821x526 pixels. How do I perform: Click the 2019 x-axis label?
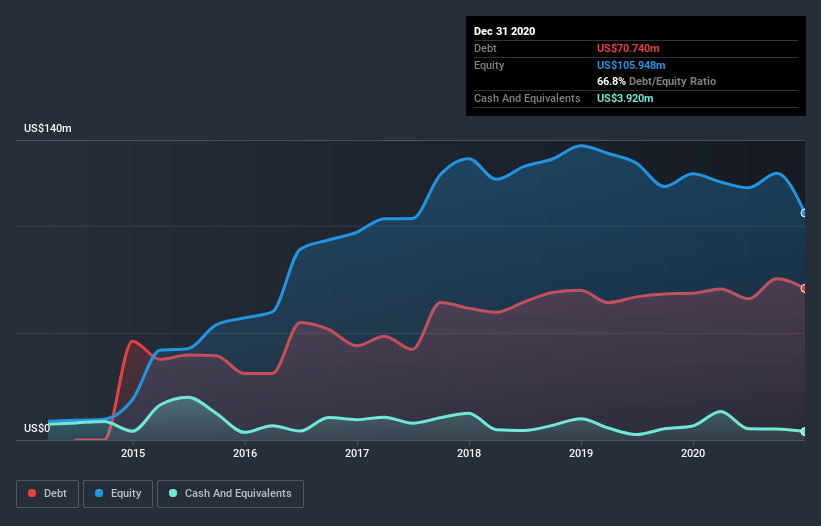click(x=581, y=453)
